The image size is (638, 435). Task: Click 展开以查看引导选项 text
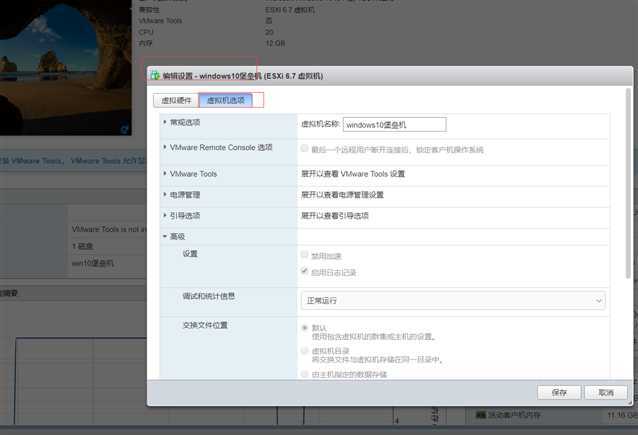coord(334,216)
